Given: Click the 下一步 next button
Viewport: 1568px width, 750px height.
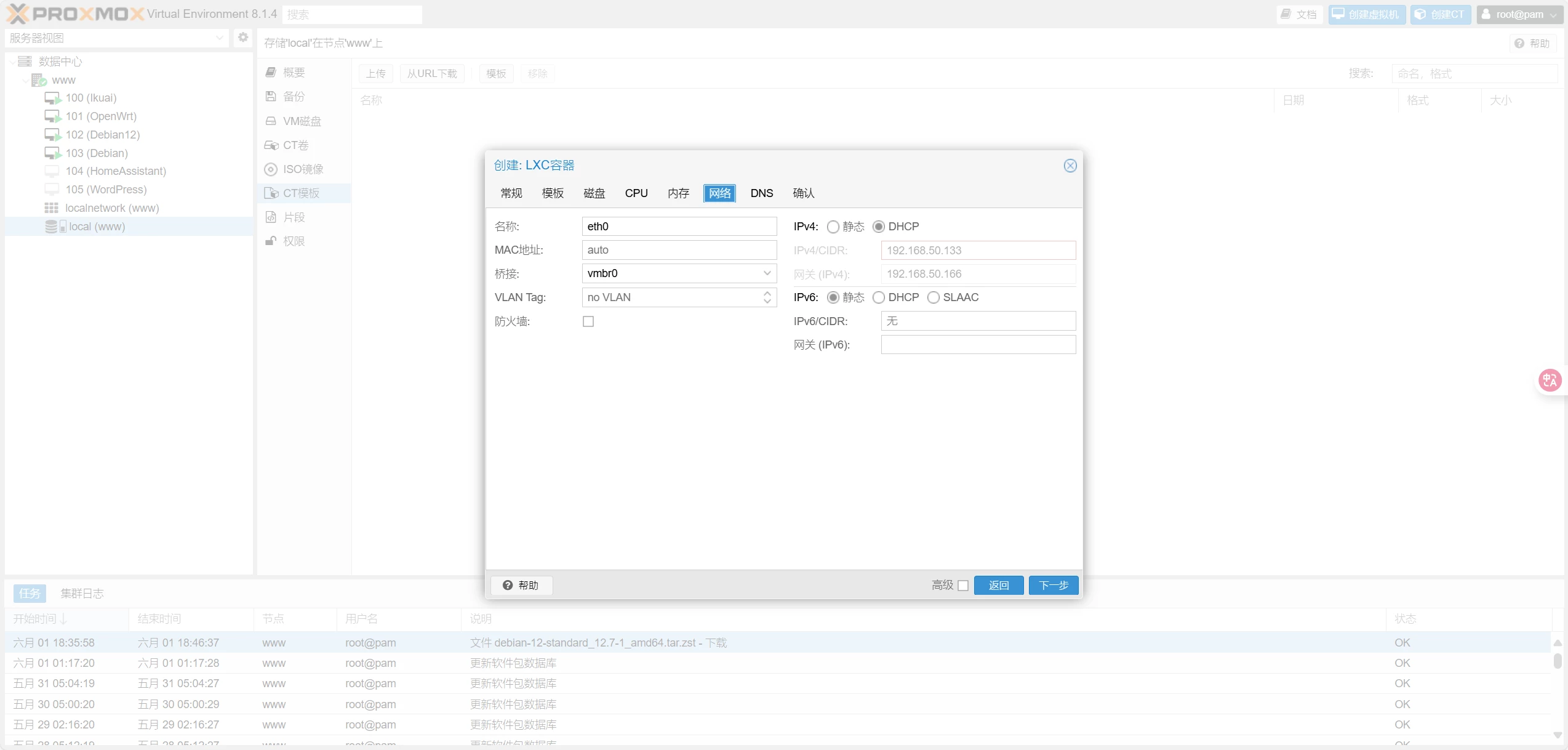Looking at the screenshot, I should pos(1053,585).
